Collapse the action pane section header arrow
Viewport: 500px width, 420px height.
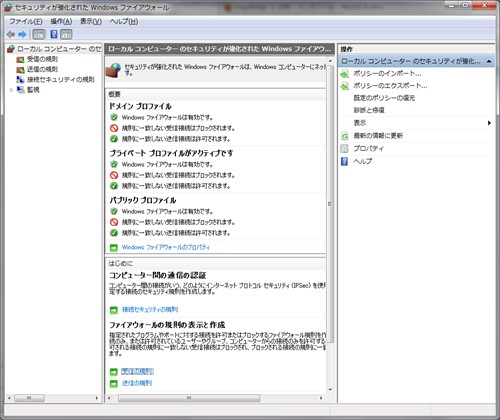(489, 61)
